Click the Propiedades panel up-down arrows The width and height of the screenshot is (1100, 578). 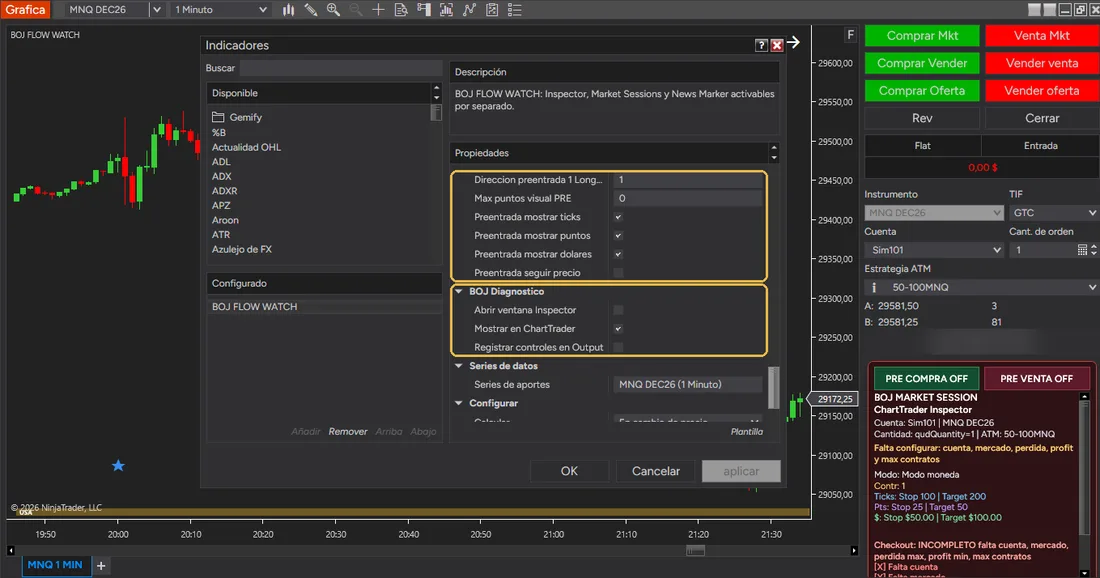pyautogui.click(x=774, y=153)
